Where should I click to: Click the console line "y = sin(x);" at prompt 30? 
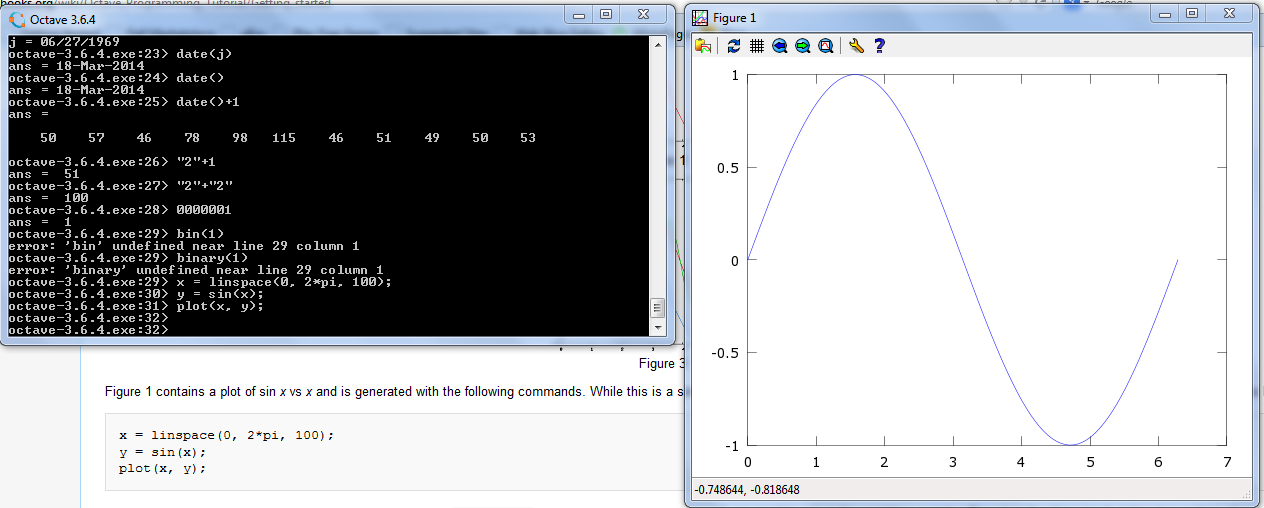point(136,294)
